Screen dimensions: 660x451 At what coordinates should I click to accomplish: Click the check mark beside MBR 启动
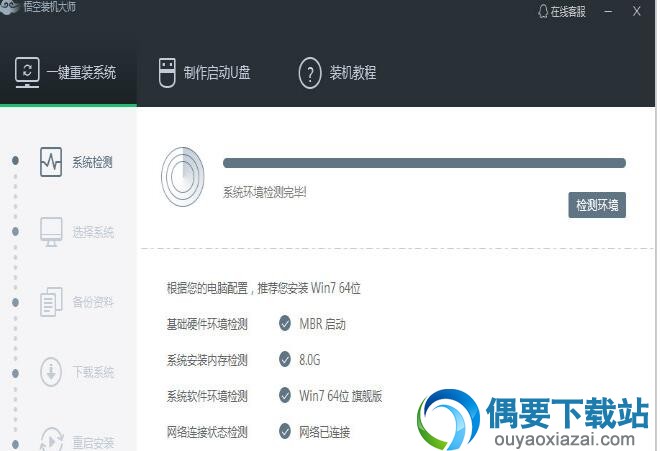point(285,323)
